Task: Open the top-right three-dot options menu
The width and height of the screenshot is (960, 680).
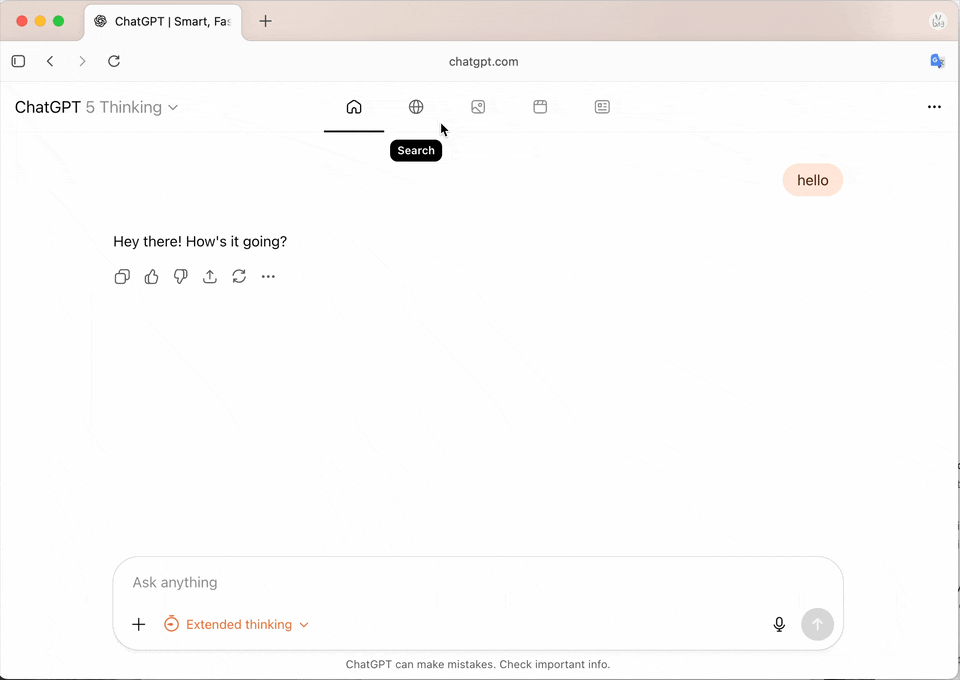Action: (x=934, y=107)
